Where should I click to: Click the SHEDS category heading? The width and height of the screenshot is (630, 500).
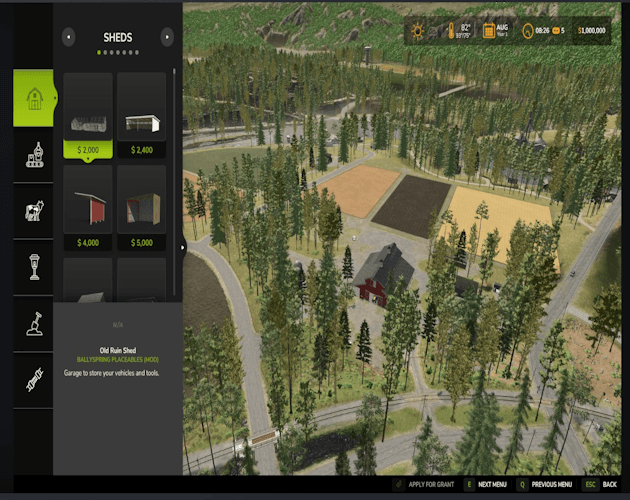pyautogui.click(x=118, y=37)
